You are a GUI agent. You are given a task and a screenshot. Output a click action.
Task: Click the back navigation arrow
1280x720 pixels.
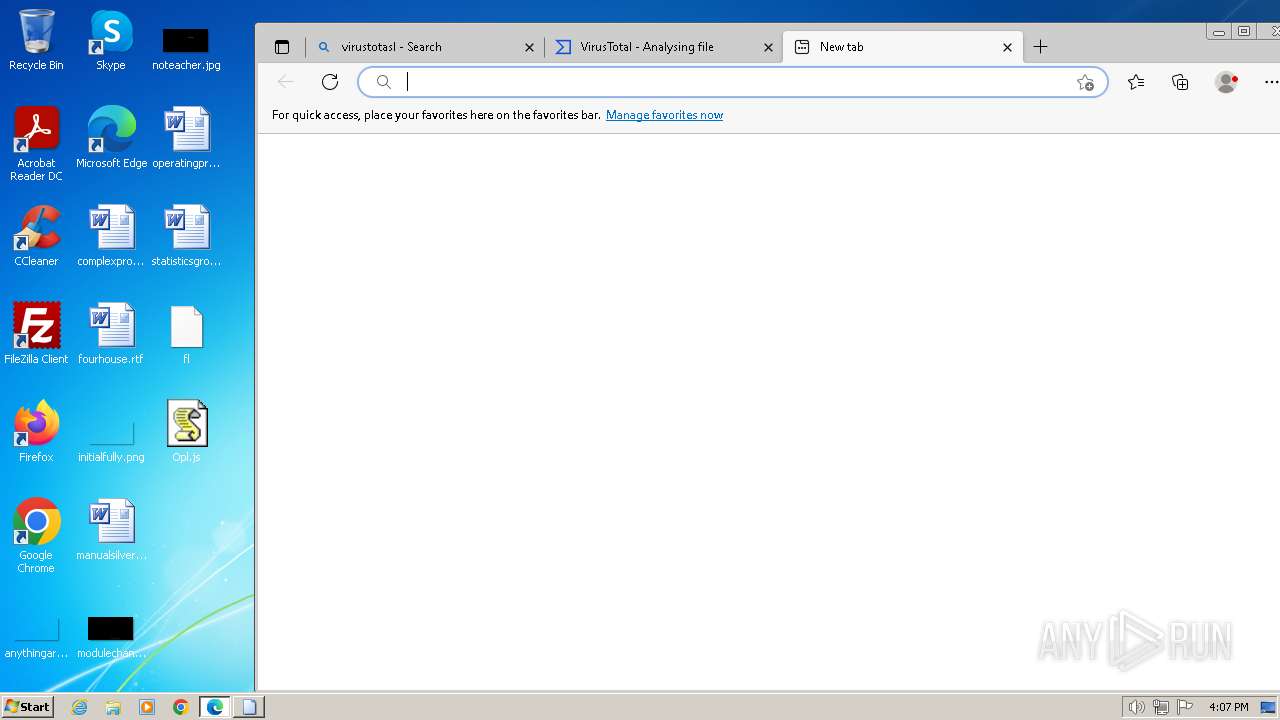click(286, 82)
